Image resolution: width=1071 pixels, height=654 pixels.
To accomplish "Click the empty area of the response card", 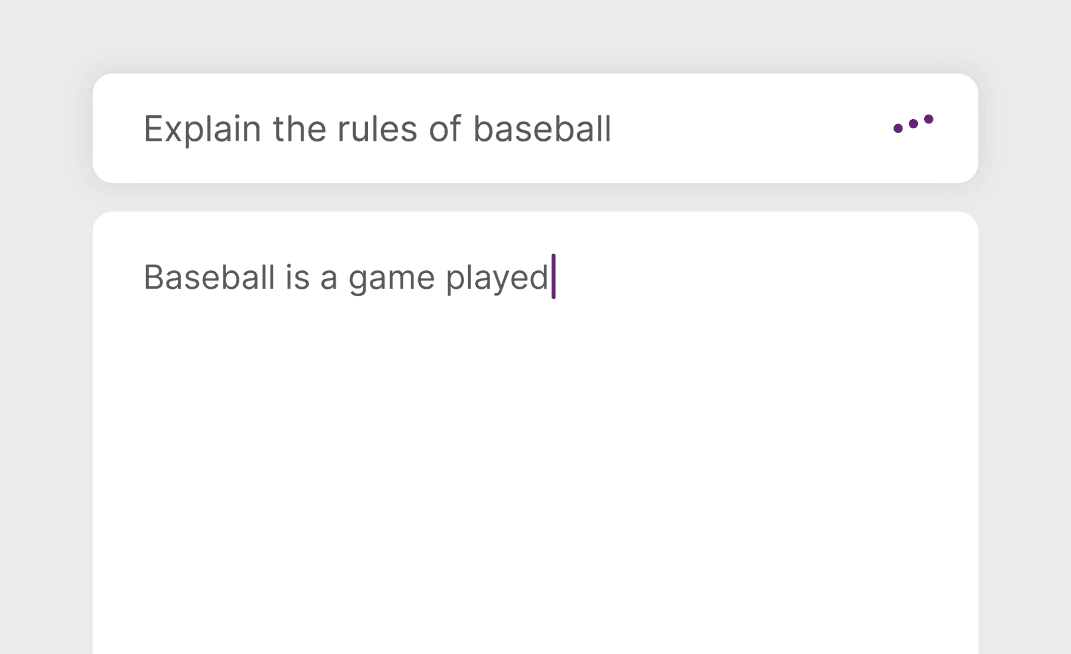I will [535, 480].
